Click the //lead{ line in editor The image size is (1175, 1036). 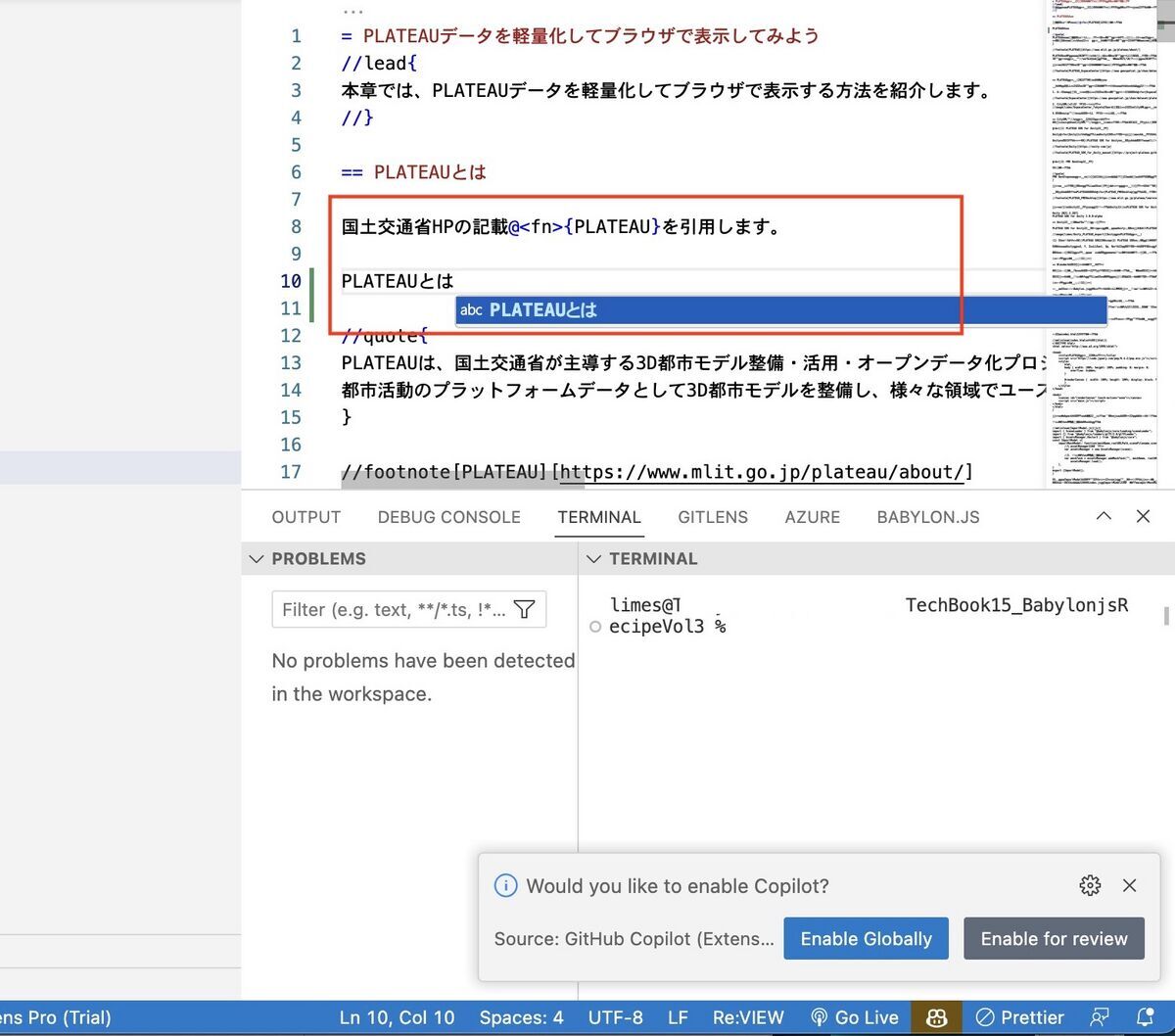click(x=380, y=64)
